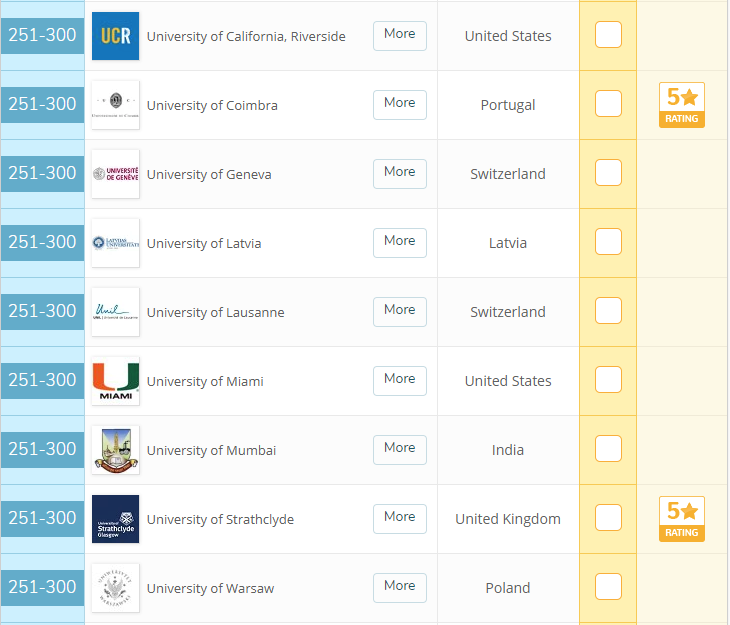Open the University of Miami link

[x=205, y=382]
